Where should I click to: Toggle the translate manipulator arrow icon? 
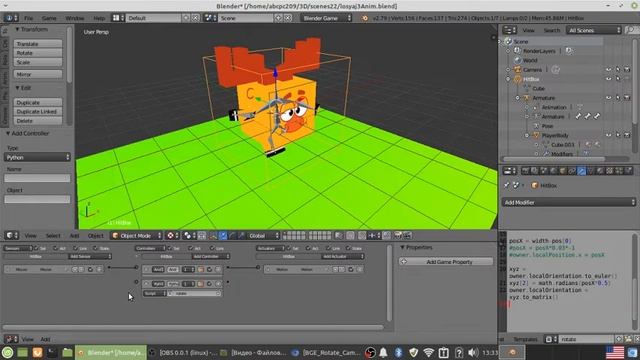point(223,236)
